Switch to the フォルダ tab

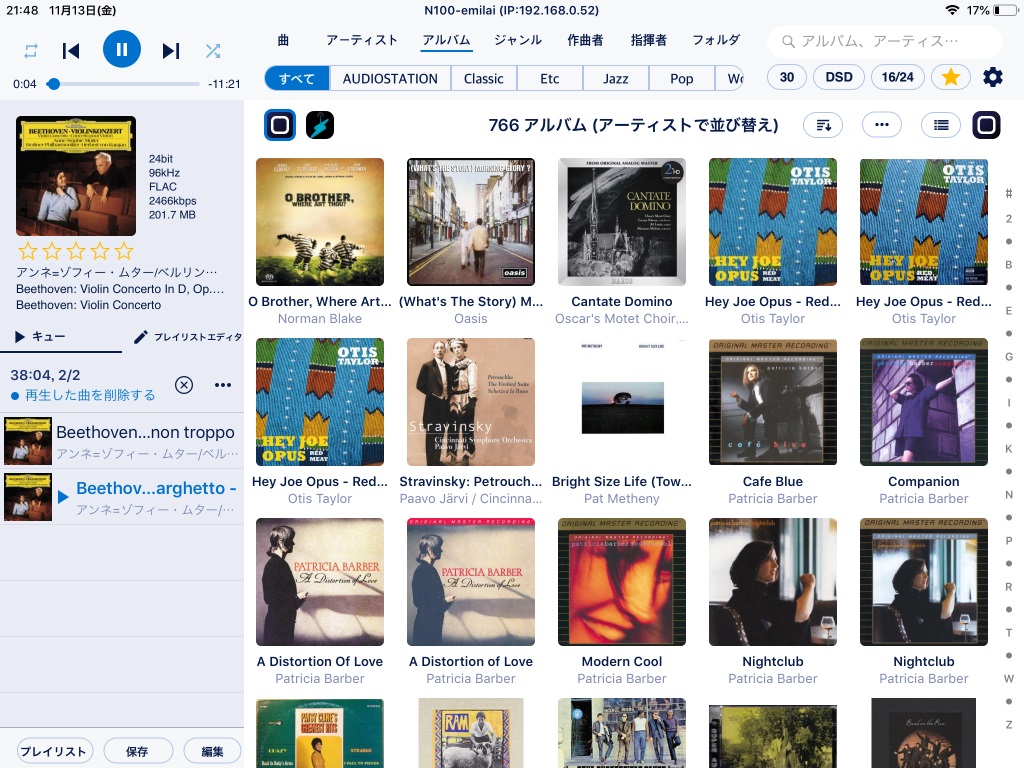click(716, 40)
